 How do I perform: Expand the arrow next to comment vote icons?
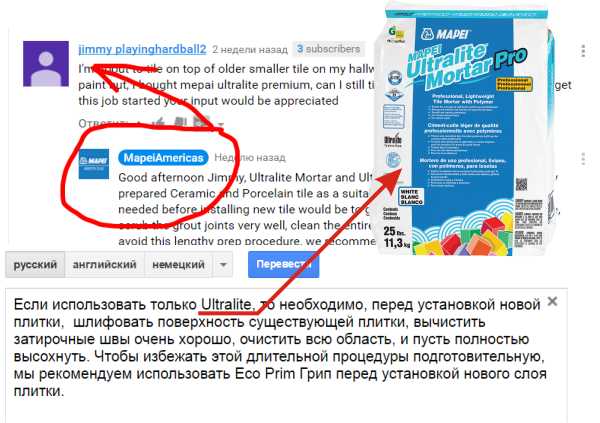(x=221, y=124)
